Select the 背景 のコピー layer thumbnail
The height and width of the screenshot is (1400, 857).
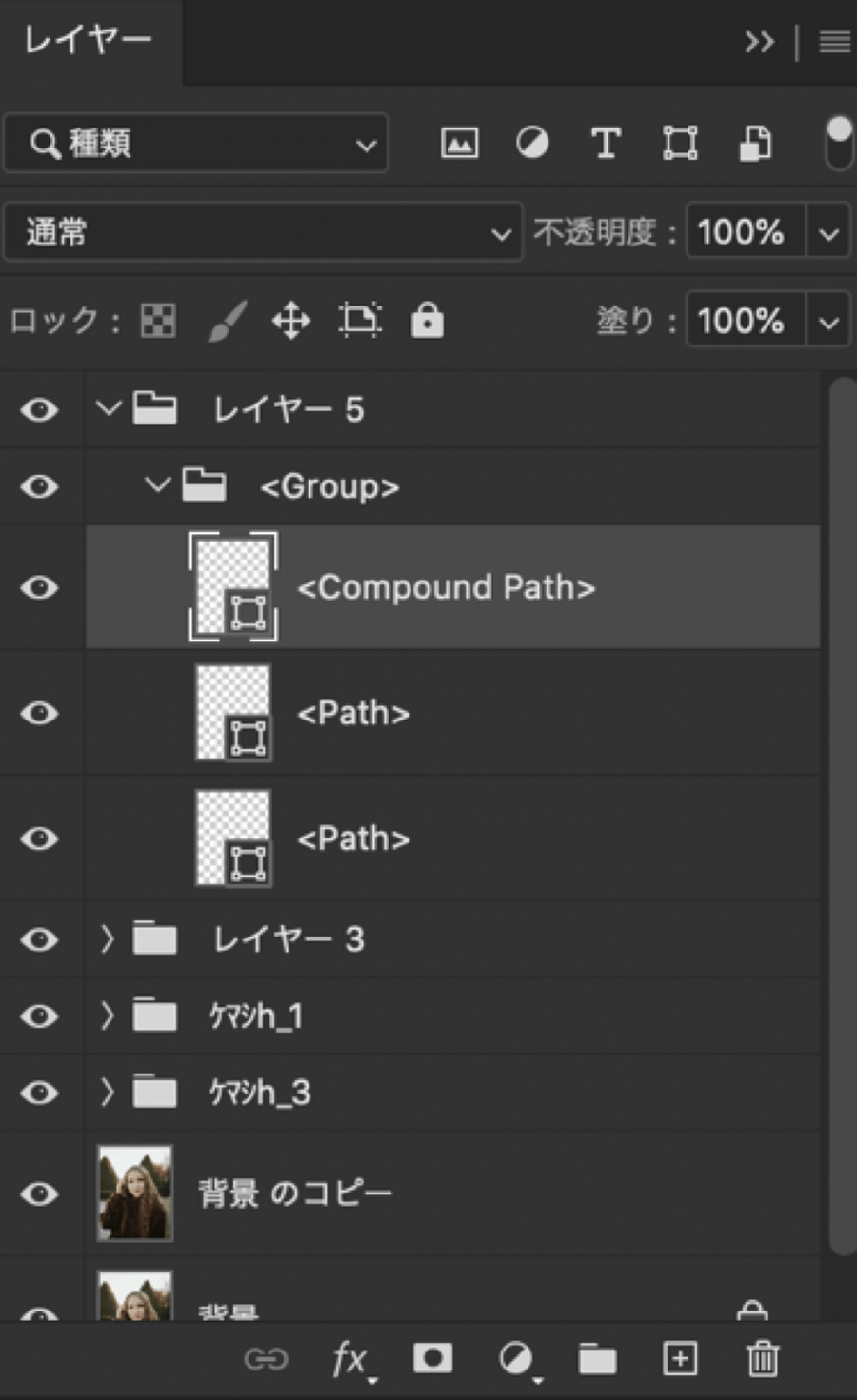click(135, 1193)
